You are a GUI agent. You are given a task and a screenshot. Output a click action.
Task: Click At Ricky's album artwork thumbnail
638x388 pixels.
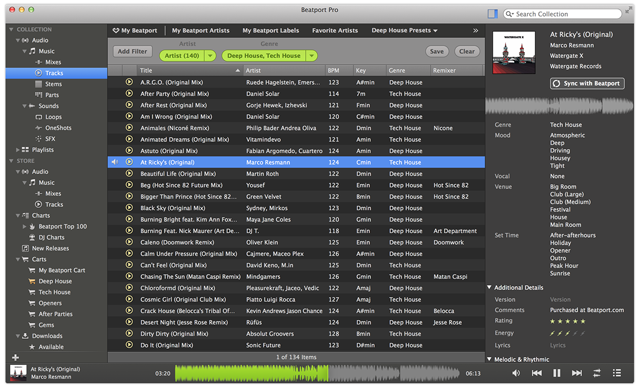[x=513, y=52]
